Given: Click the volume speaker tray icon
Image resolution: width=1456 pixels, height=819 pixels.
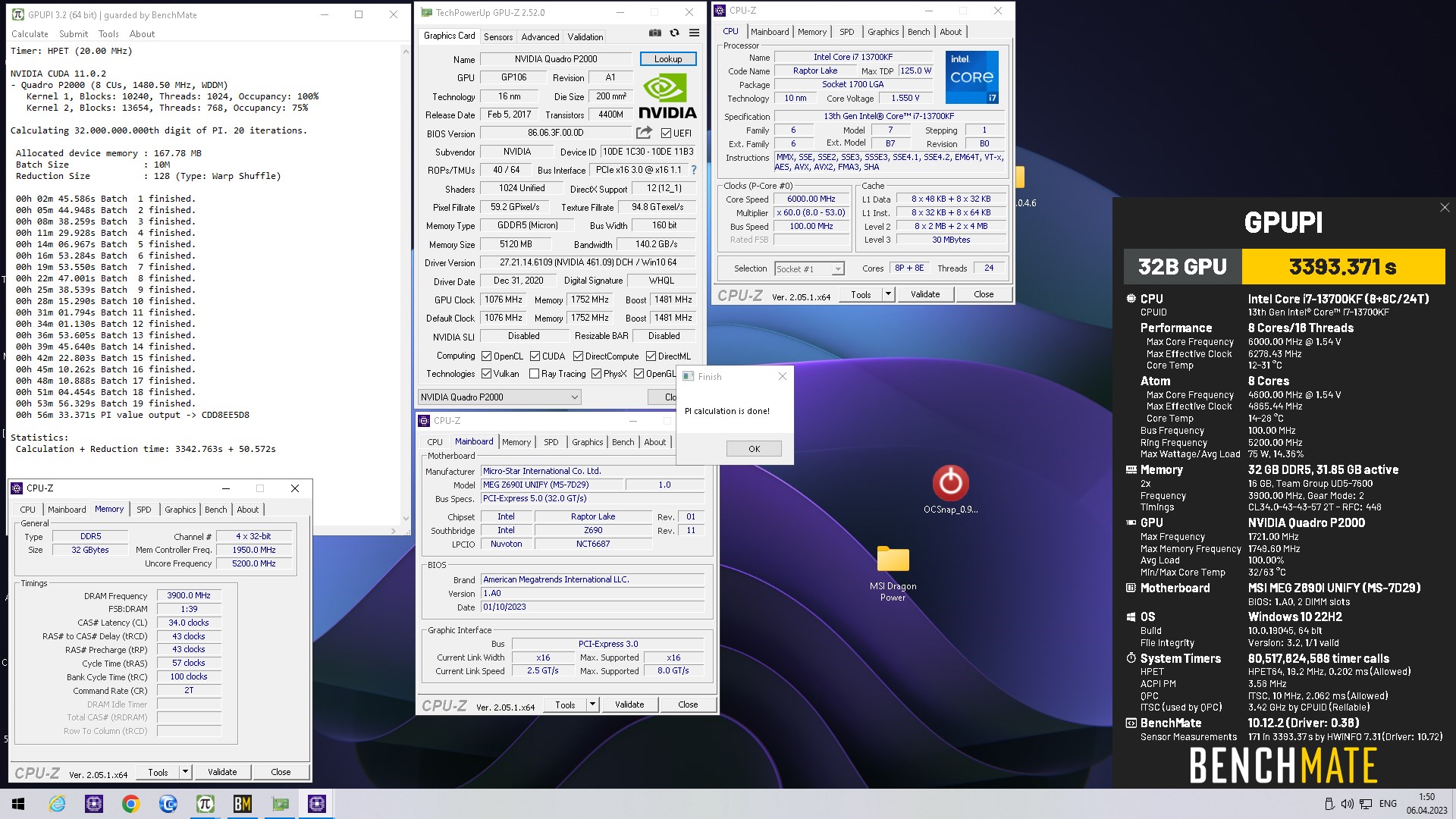Looking at the screenshot, I should (1347, 804).
